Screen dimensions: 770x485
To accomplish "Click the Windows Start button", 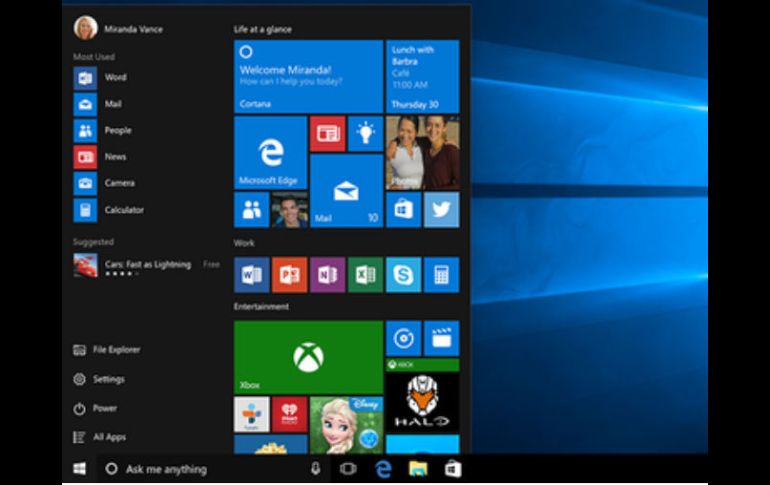I will pyautogui.click(x=79, y=468).
